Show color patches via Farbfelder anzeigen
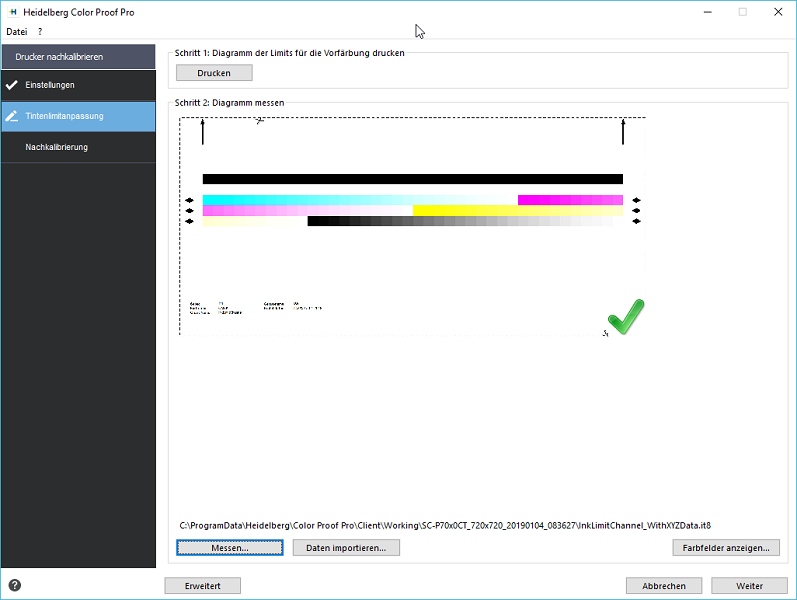The width and height of the screenshot is (797, 600). click(x=726, y=548)
